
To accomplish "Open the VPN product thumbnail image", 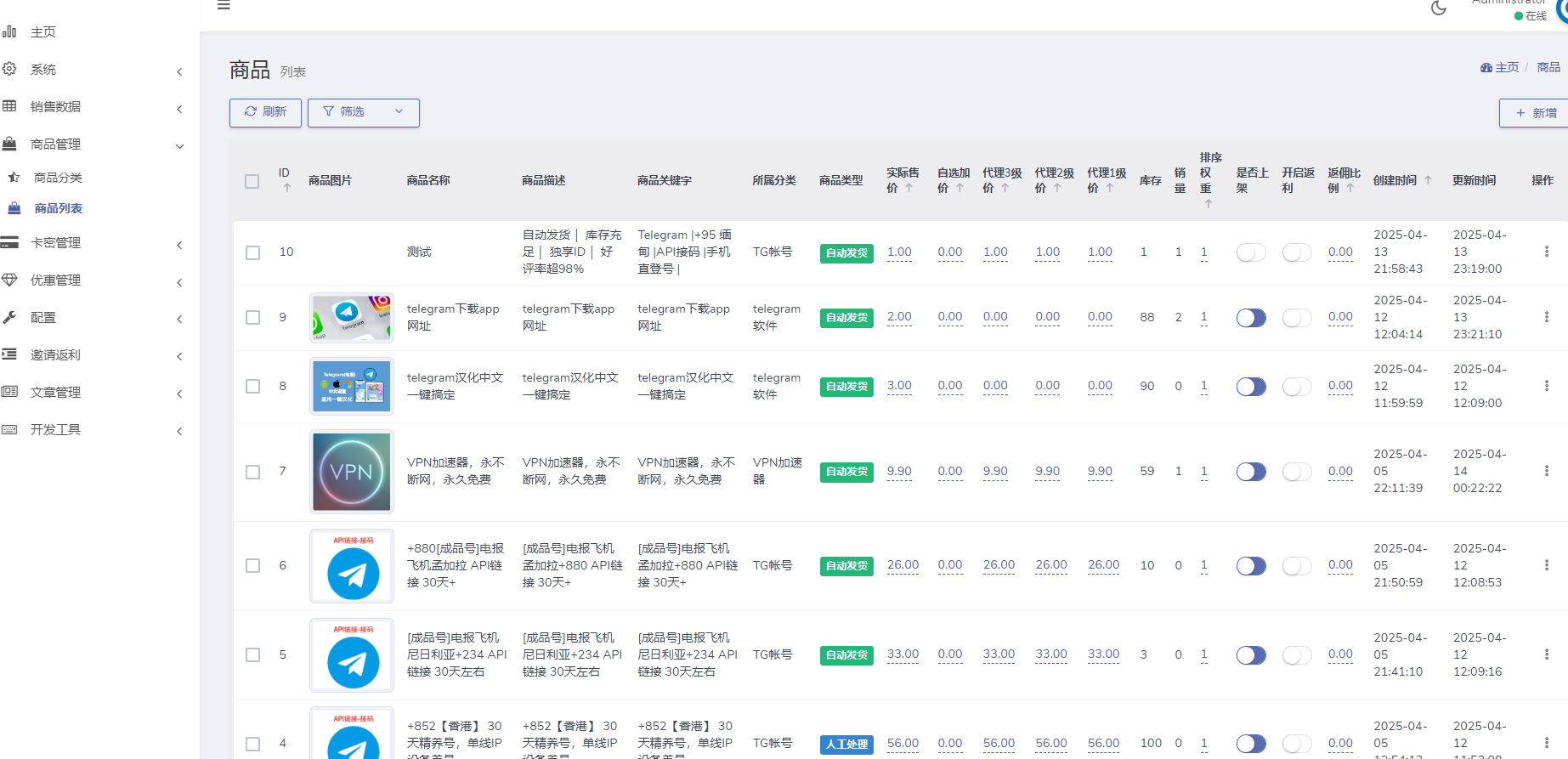I will 351,472.
